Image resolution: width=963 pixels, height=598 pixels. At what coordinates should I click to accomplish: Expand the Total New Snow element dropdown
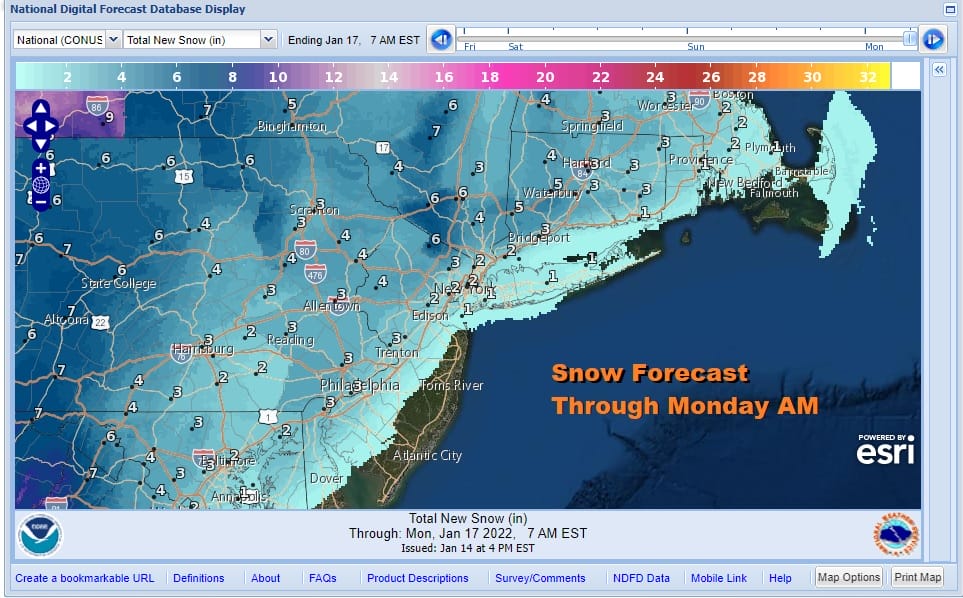(x=200, y=39)
